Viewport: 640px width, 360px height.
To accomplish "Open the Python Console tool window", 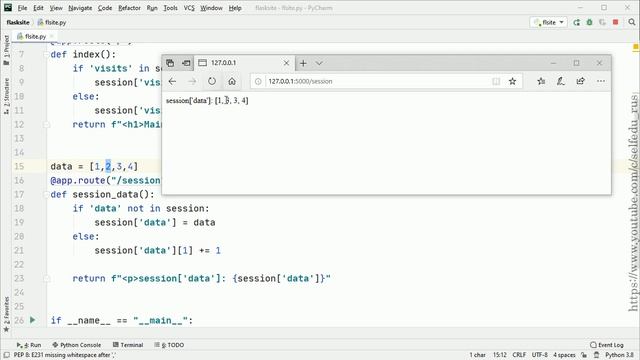I will tap(77, 345).
